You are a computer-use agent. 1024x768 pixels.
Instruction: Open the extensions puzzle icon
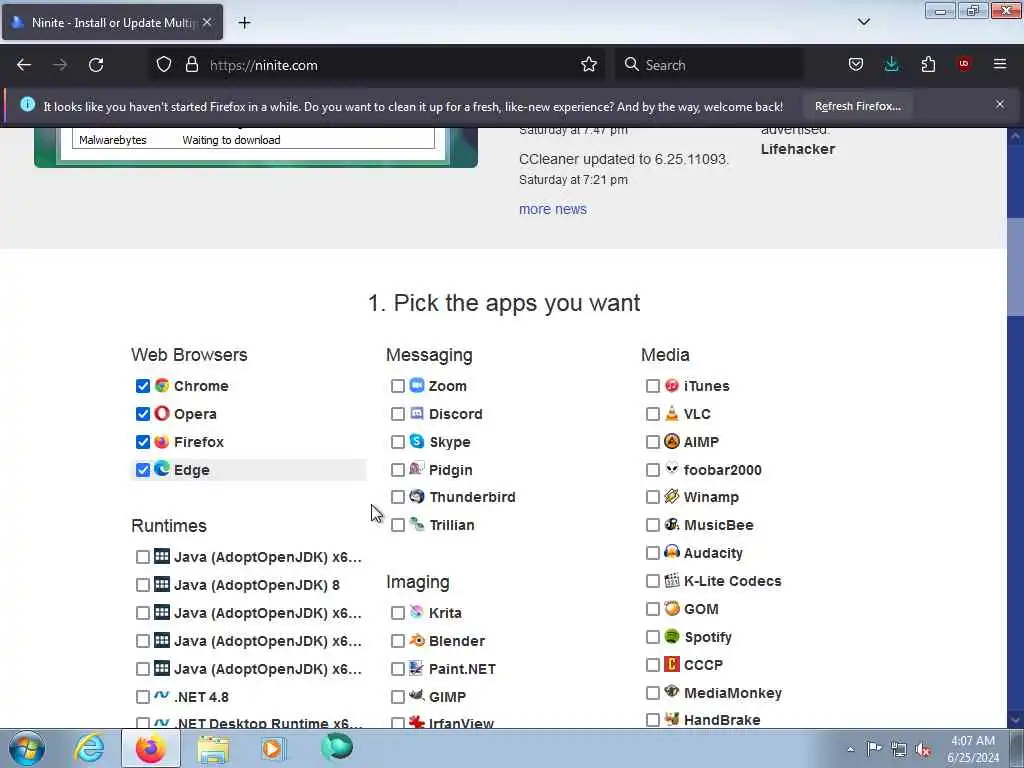(928, 65)
